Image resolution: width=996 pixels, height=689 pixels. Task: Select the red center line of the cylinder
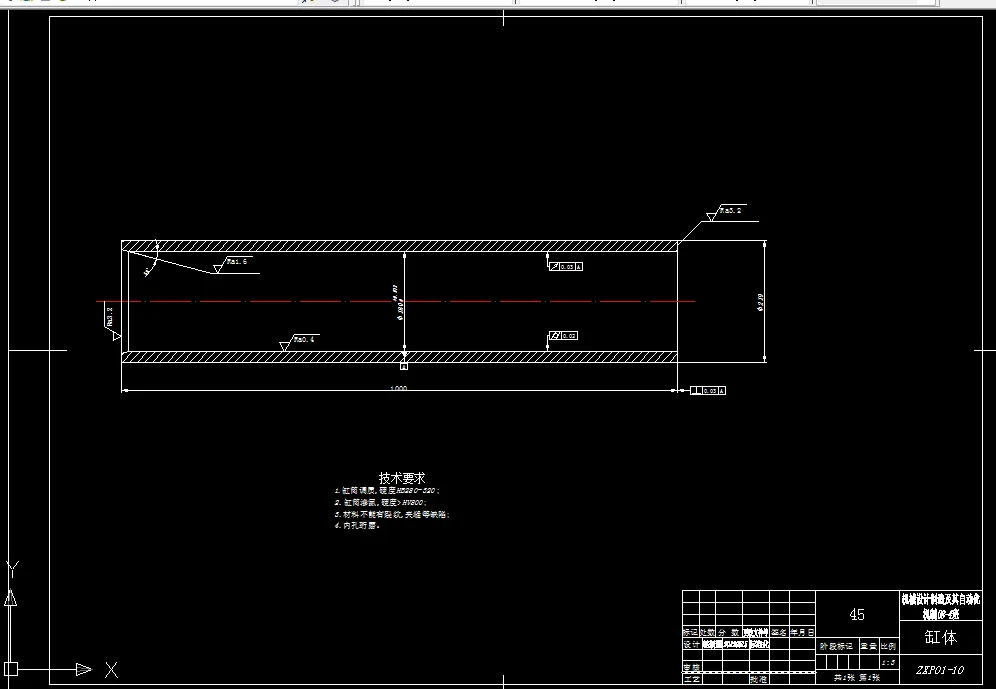tap(396, 301)
